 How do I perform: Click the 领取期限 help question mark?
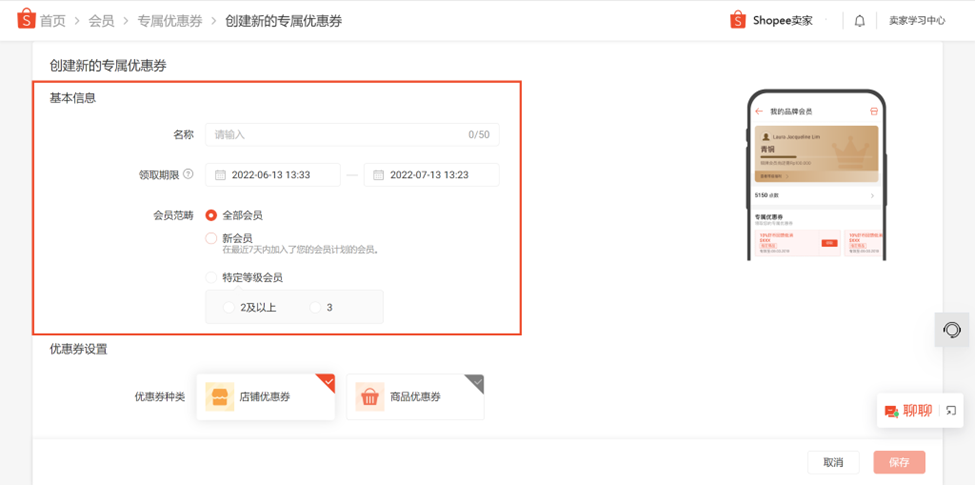click(x=188, y=174)
